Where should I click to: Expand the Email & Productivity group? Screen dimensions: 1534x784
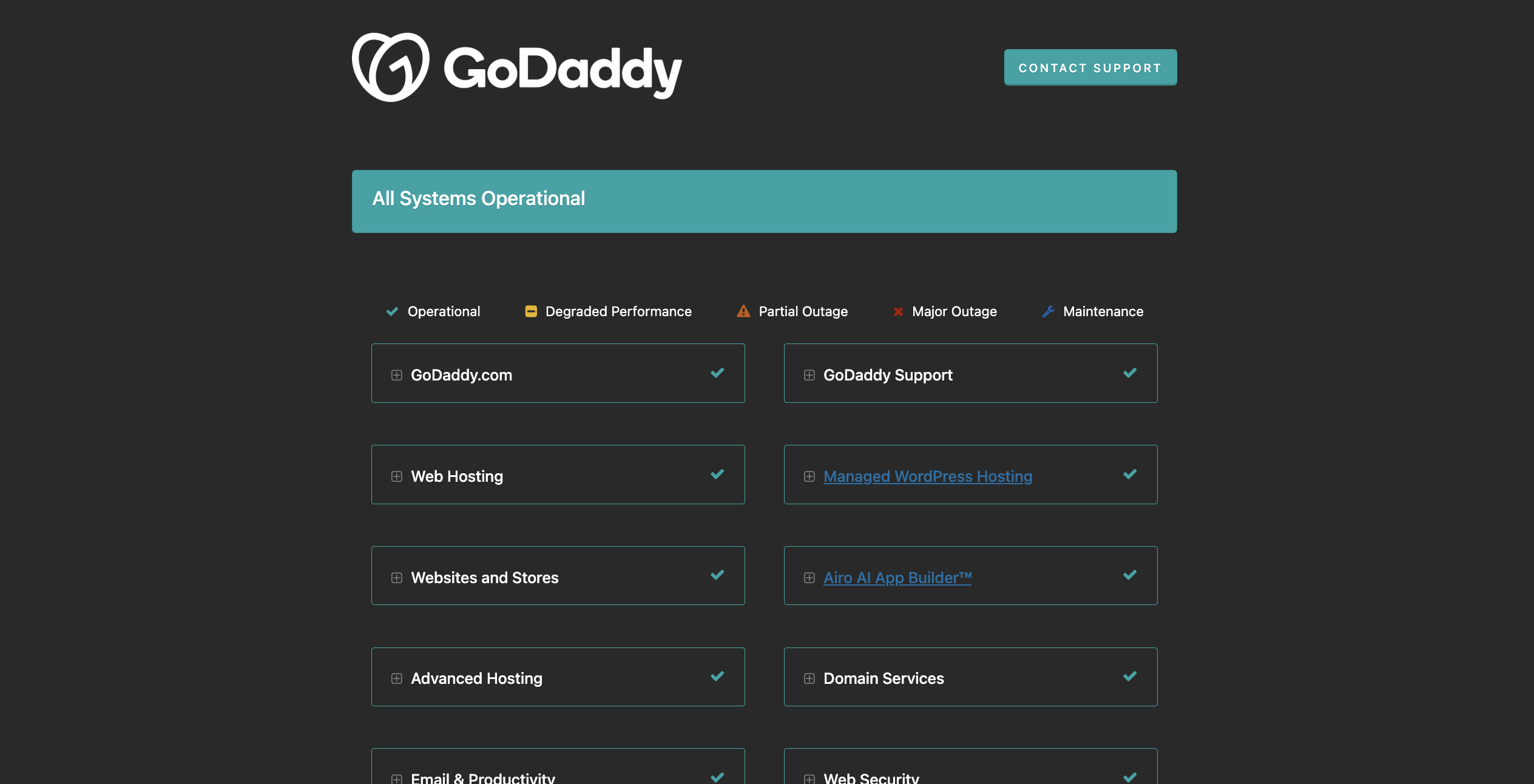pyautogui.click(x=397, y=779)
